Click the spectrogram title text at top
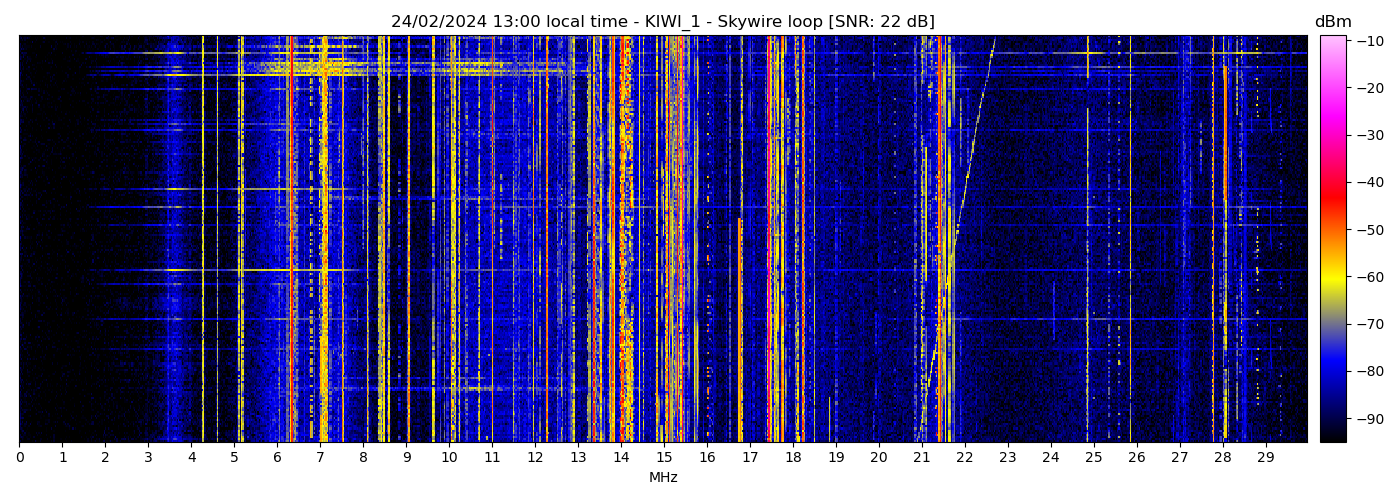The height and width of the screenshot is (500, 1400). [662, 22]
